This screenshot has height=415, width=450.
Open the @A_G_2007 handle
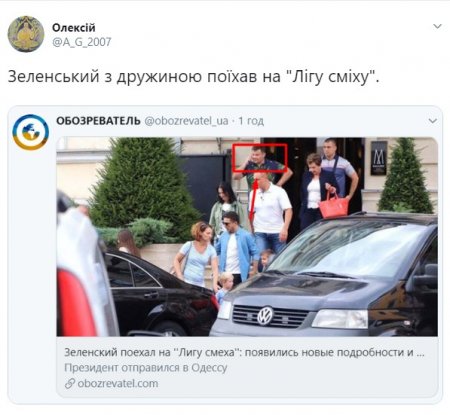click(82, 42)
